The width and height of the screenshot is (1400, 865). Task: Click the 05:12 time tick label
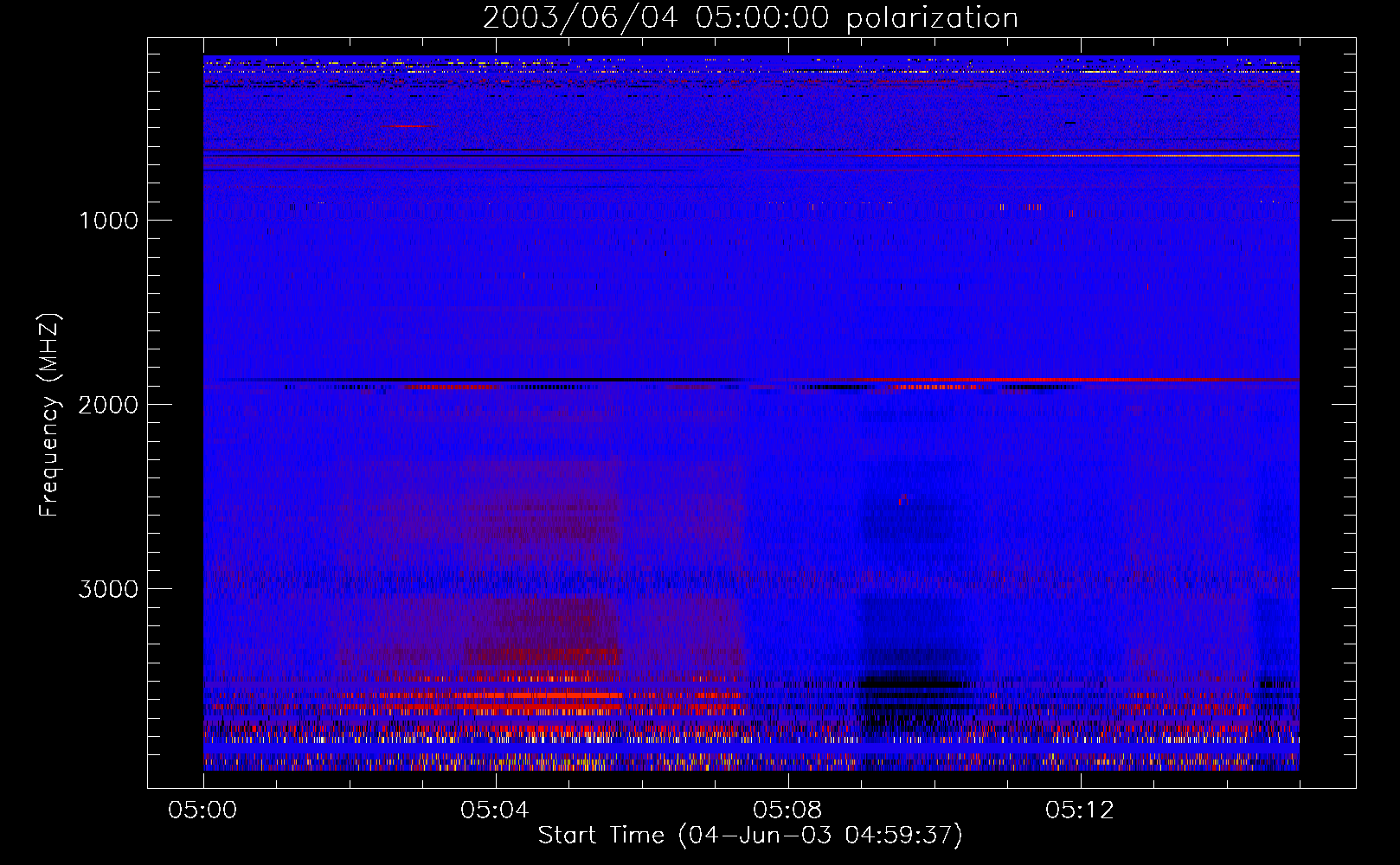[x=1080, y=811]
